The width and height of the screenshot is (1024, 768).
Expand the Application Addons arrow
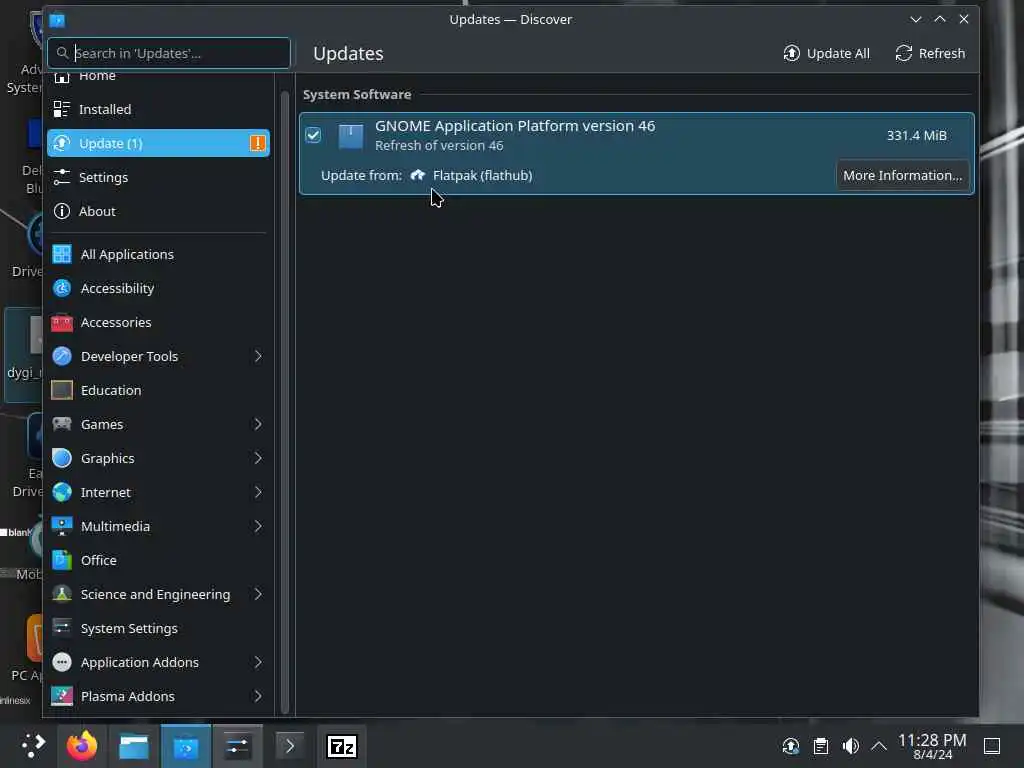[x=258, y=662]
